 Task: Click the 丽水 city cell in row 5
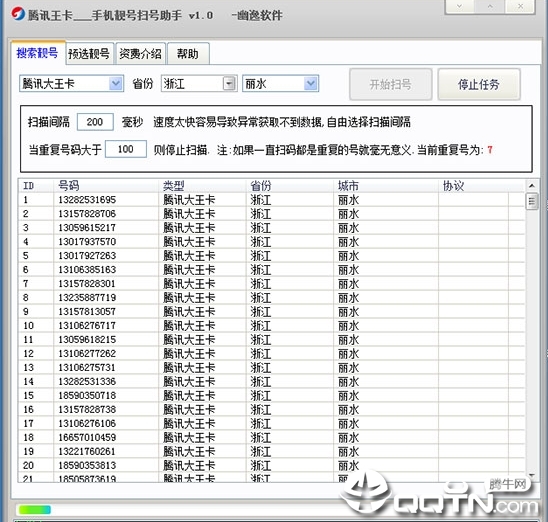(x=348, y=256)
